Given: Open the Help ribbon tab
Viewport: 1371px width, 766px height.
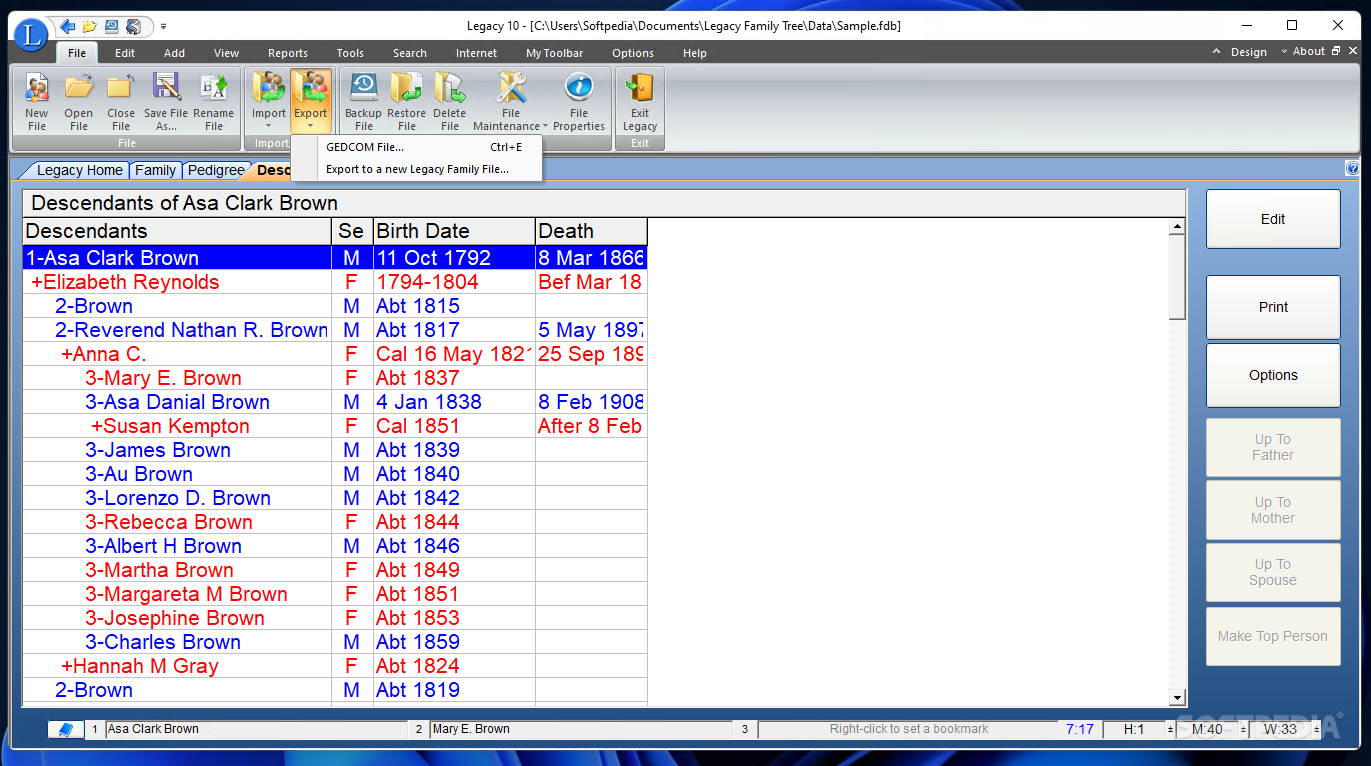Looking at the screenshot, I should (695, 53).
